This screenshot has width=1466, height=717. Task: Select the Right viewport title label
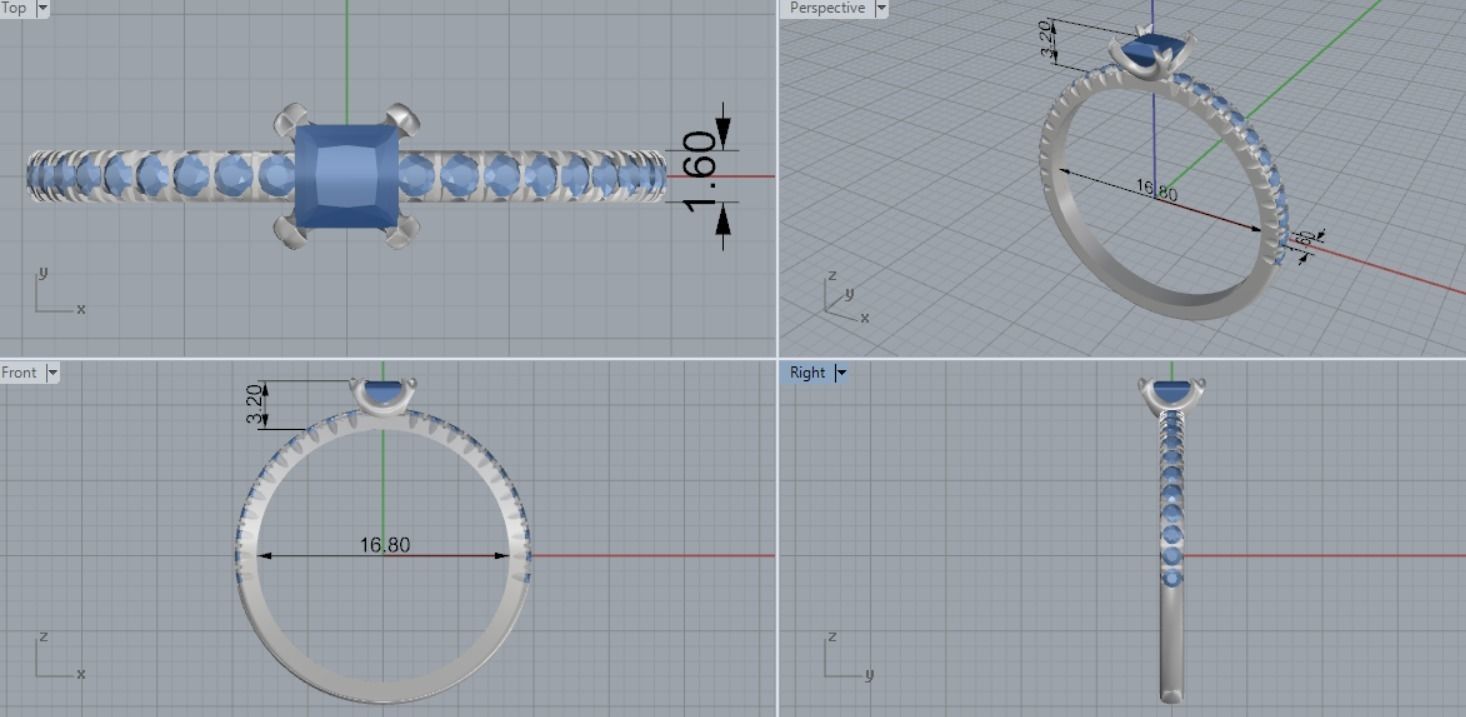point(807,372)
